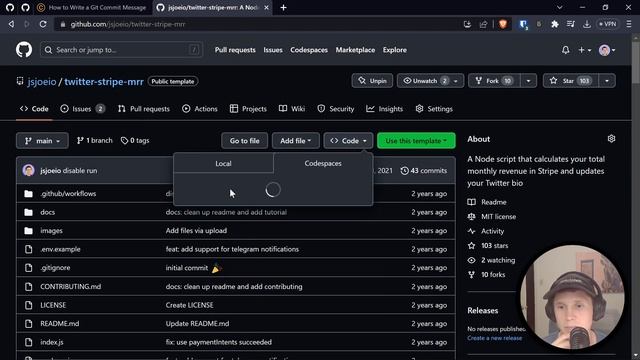This screenshot has height=360, width=640.
Task: Click the About settings gear icon
Action: (611, 139)
